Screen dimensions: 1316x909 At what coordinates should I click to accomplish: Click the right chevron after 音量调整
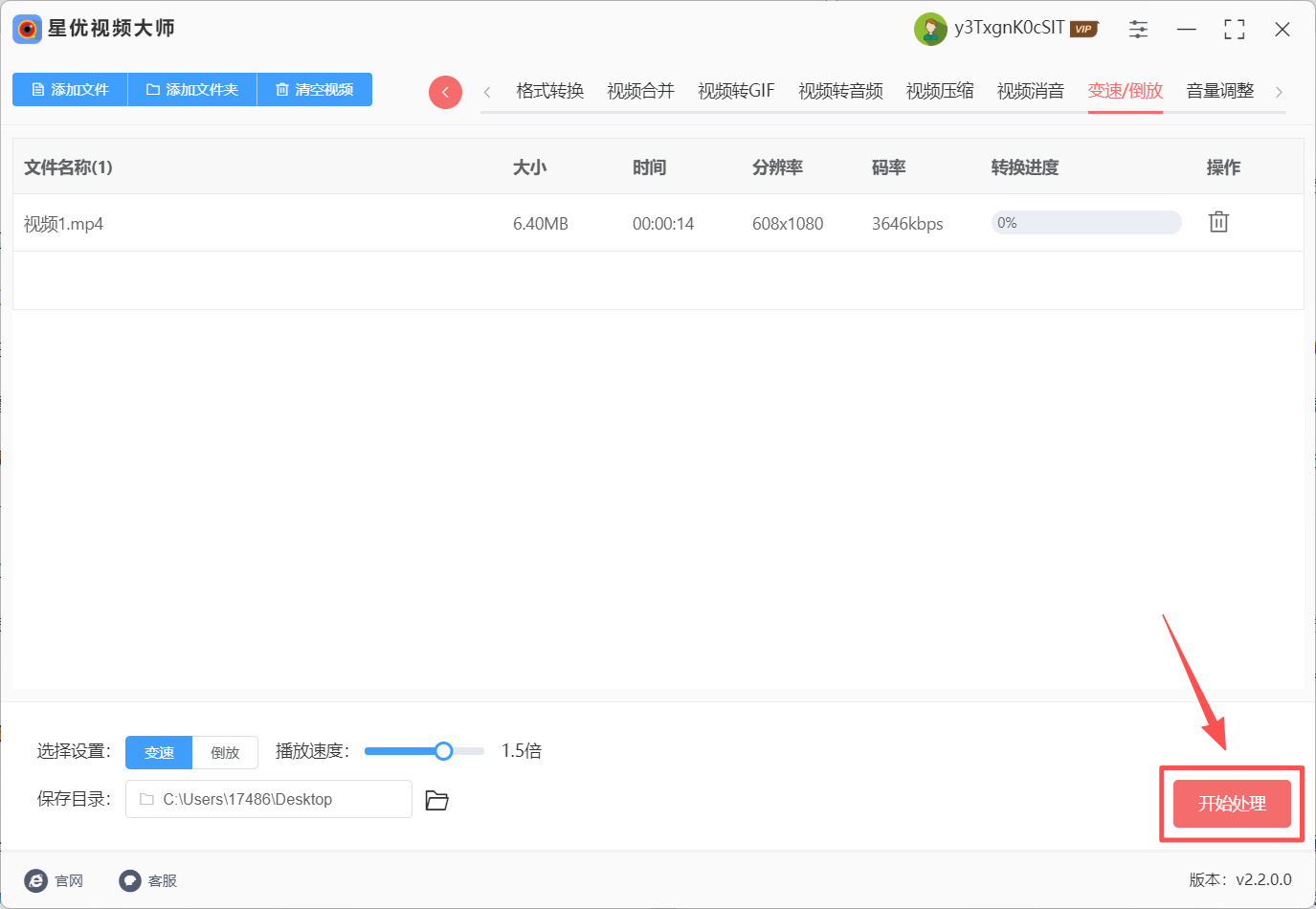[x=1280, y=91]
